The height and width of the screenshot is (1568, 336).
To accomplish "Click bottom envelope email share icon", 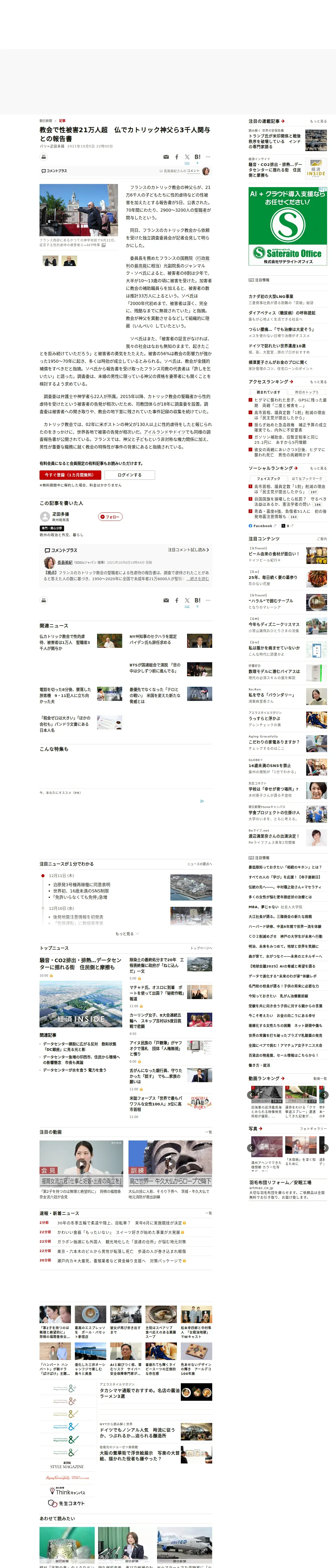I will point(166,600).
